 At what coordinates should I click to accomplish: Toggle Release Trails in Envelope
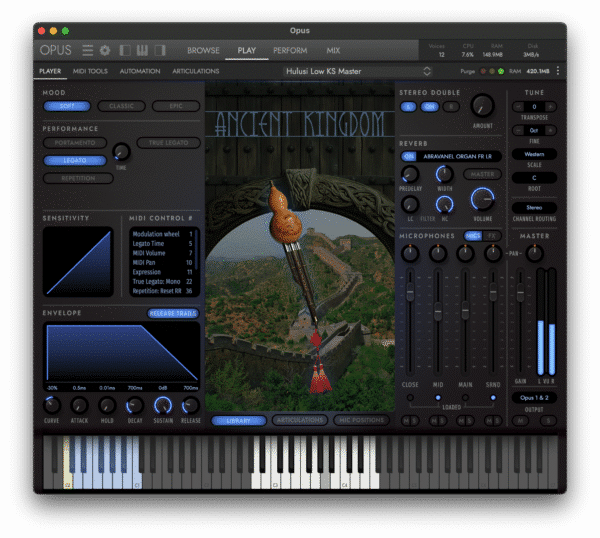[173, 313]
